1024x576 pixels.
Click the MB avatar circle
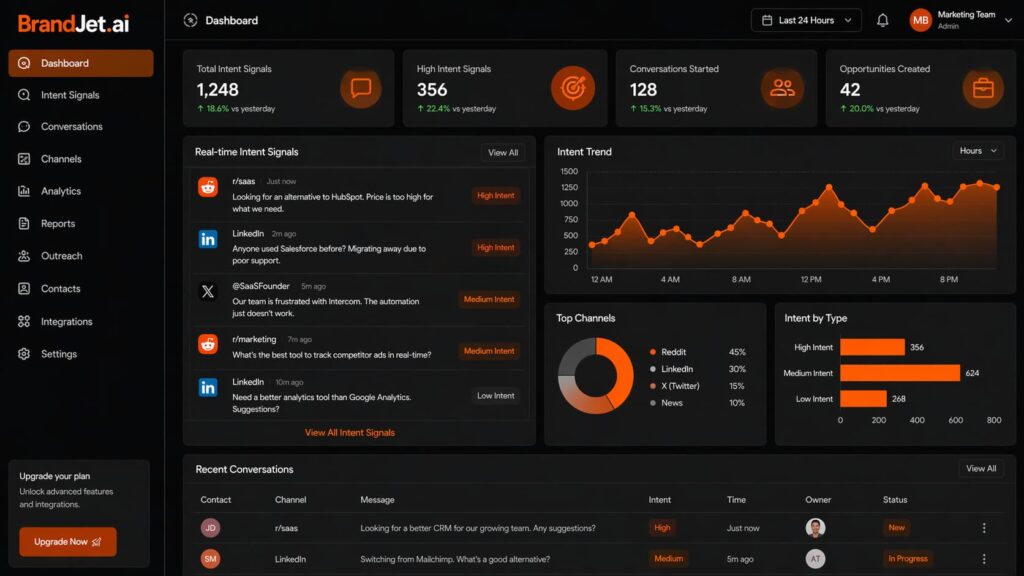point(920,20)
